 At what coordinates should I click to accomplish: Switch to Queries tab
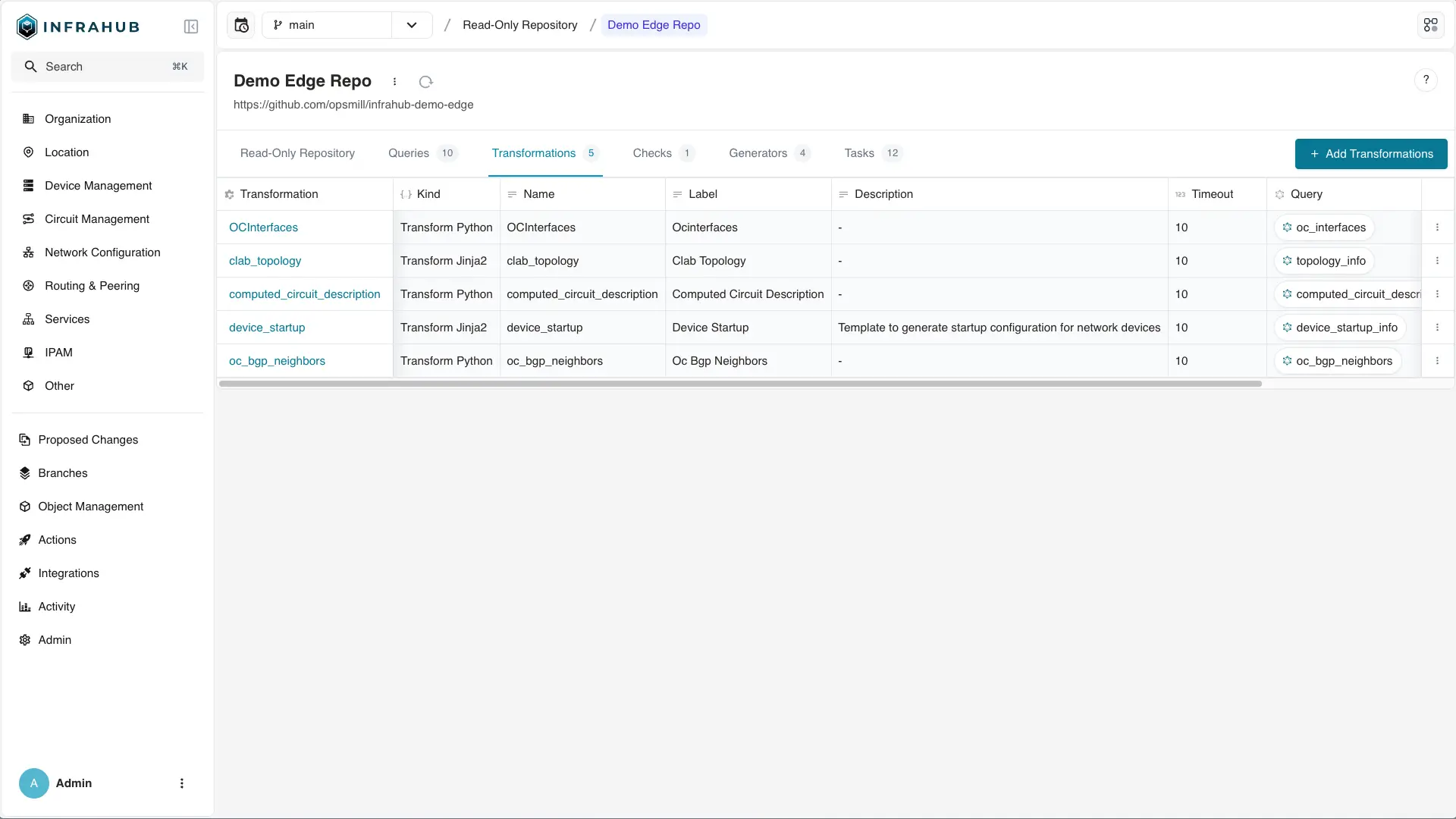click(x=422, y=153)
